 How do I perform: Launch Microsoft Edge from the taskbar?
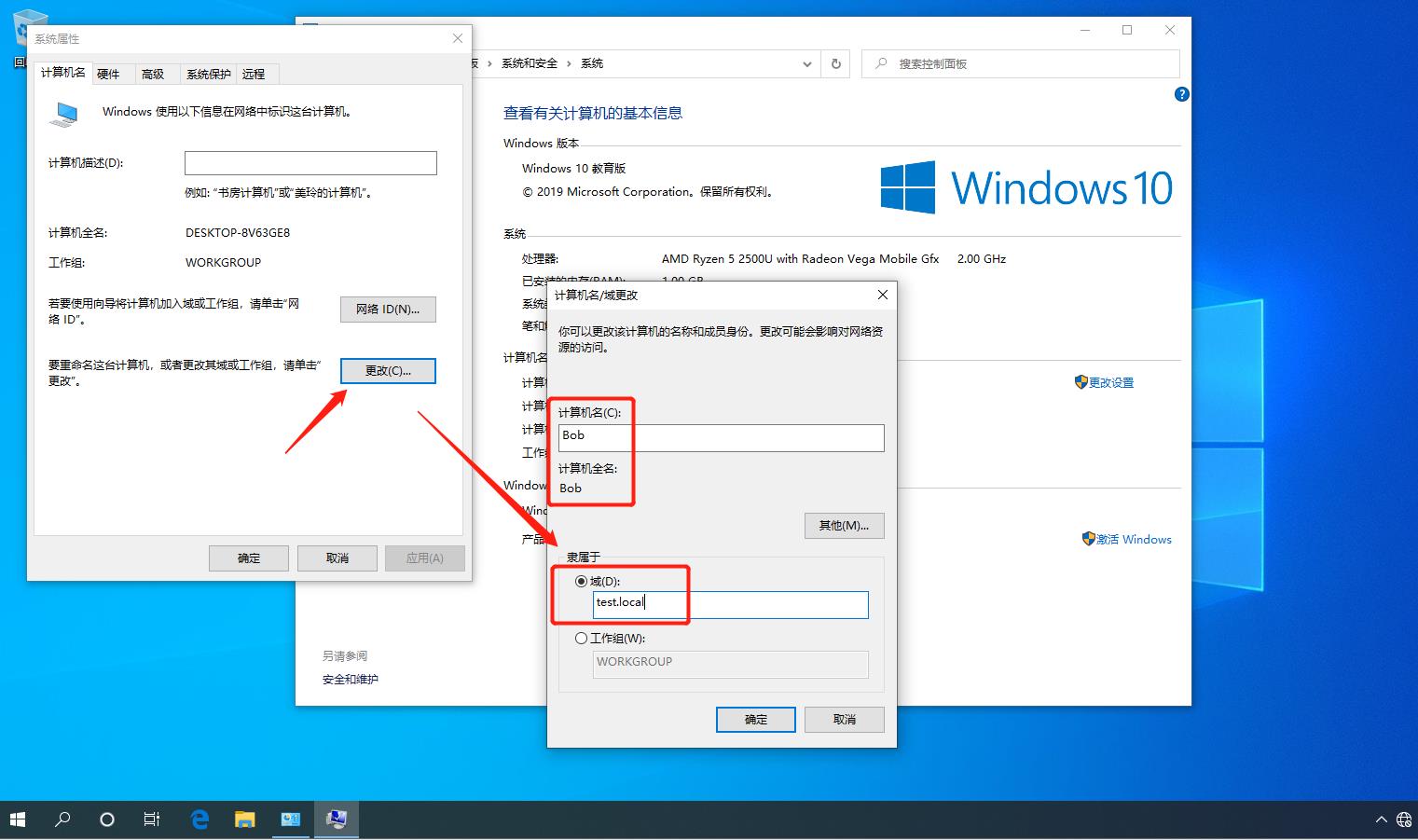(x=200, y=819)
